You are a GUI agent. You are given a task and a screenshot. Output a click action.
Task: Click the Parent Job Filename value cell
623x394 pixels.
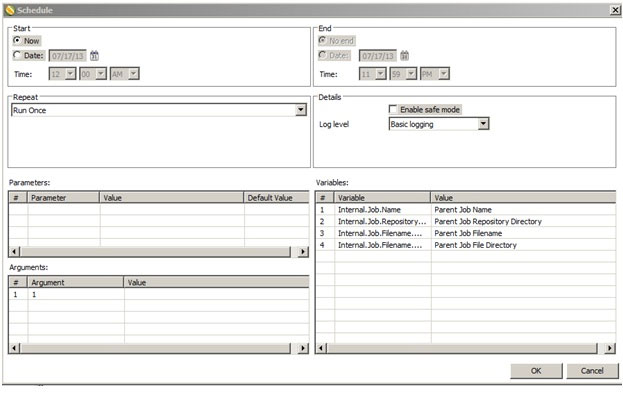coord(468,233)
